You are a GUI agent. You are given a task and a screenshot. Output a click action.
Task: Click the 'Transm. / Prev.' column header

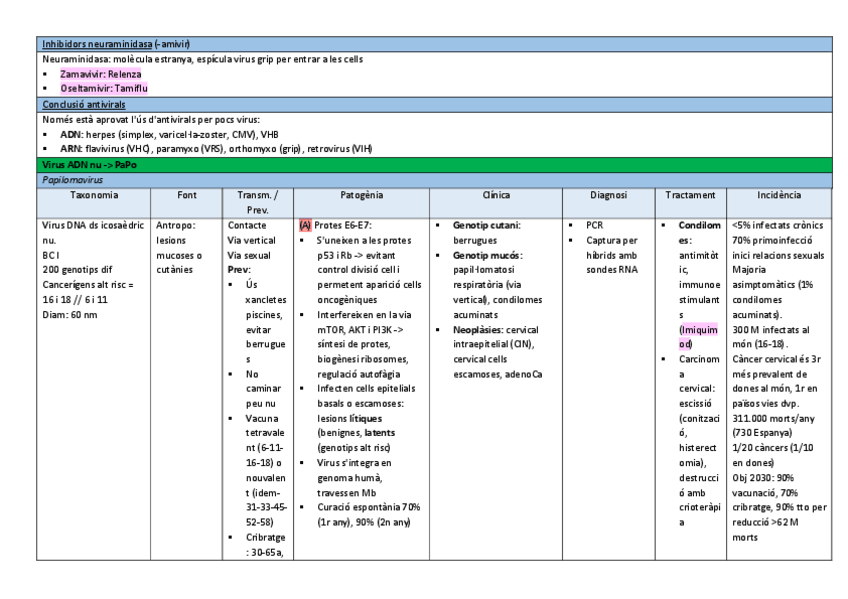[257, 201]
